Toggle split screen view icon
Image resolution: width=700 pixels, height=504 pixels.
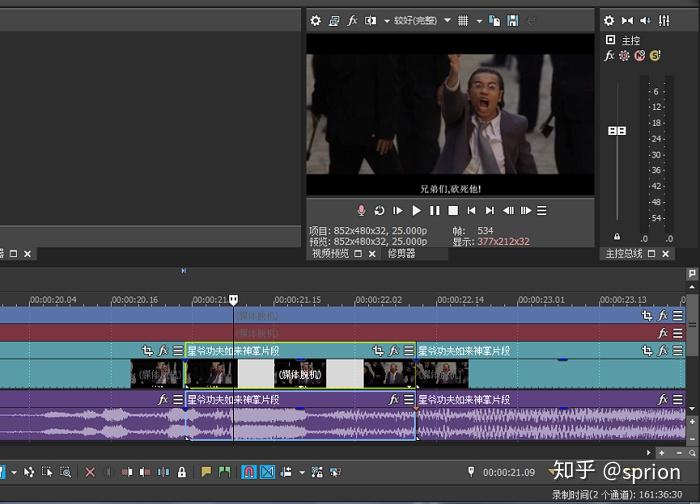coord(370,21)
